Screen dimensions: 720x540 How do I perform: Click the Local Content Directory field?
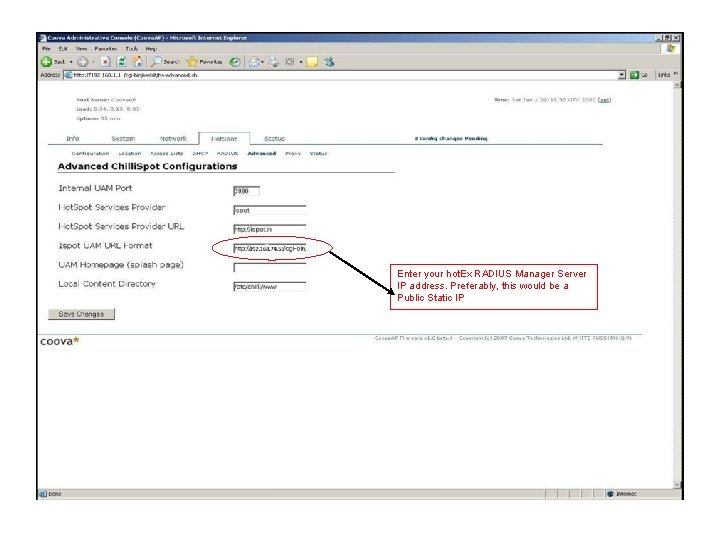click(270, 287)
